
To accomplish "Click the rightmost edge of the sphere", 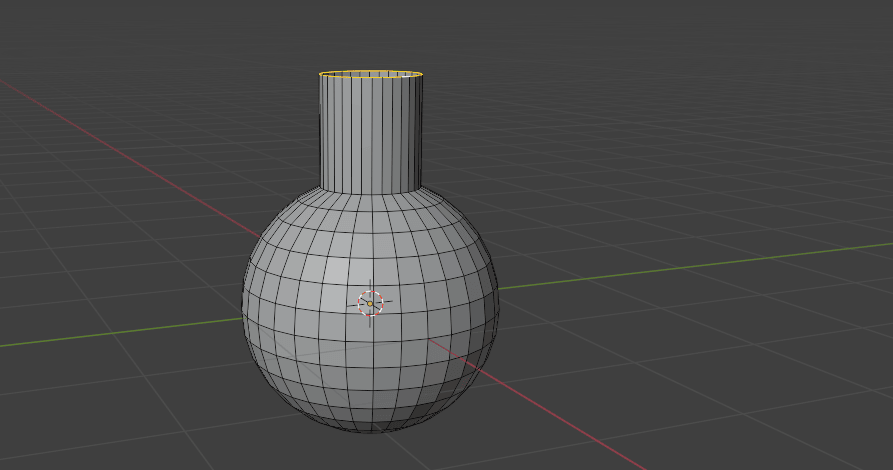I will coord(498,300).
